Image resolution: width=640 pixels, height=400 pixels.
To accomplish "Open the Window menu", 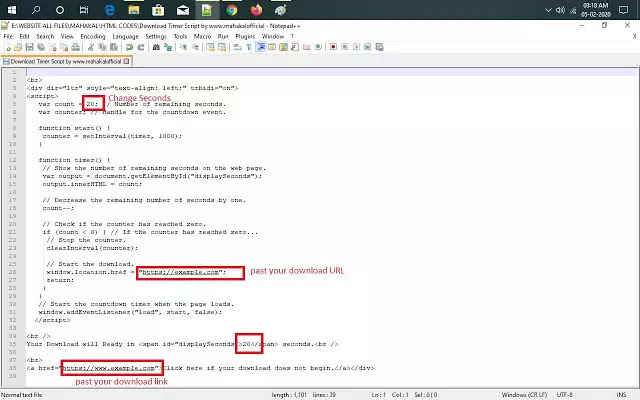I will pos(273,36).
